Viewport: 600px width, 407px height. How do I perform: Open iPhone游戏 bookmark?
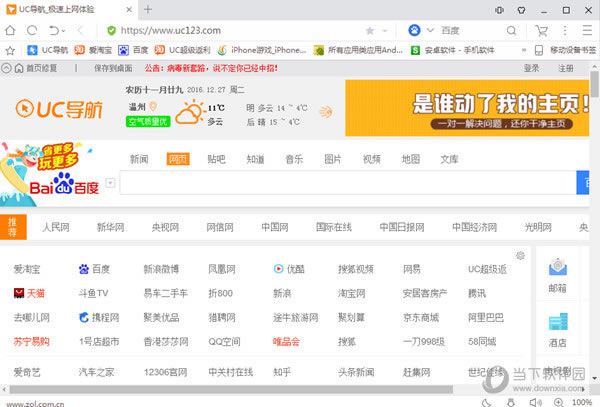(x=262, y=50)
